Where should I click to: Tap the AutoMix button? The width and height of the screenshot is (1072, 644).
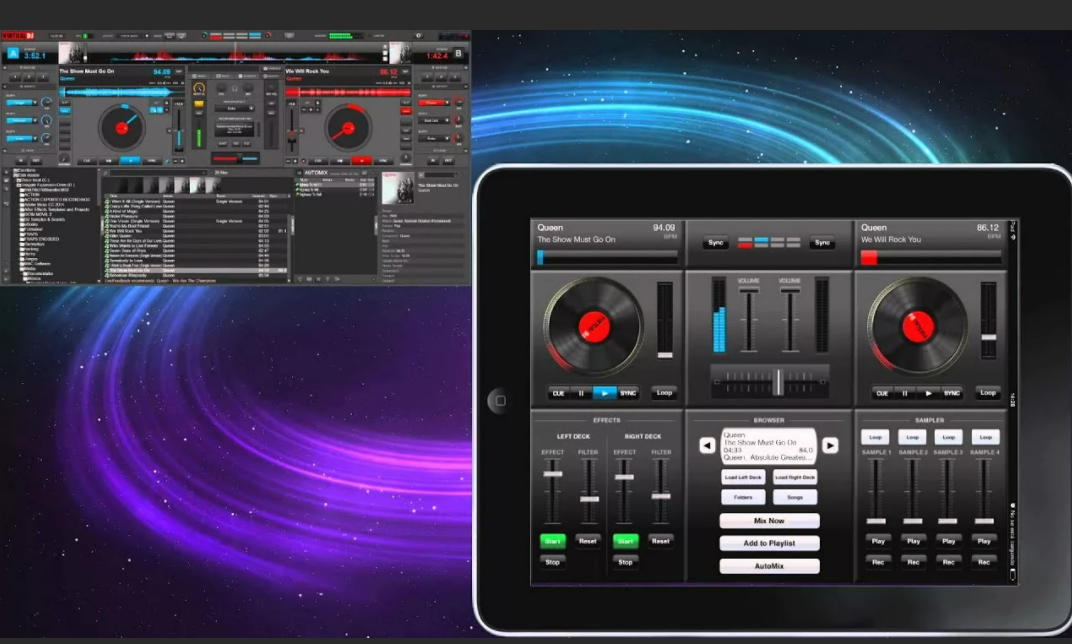pyautogui.click(x=769, y=566)
